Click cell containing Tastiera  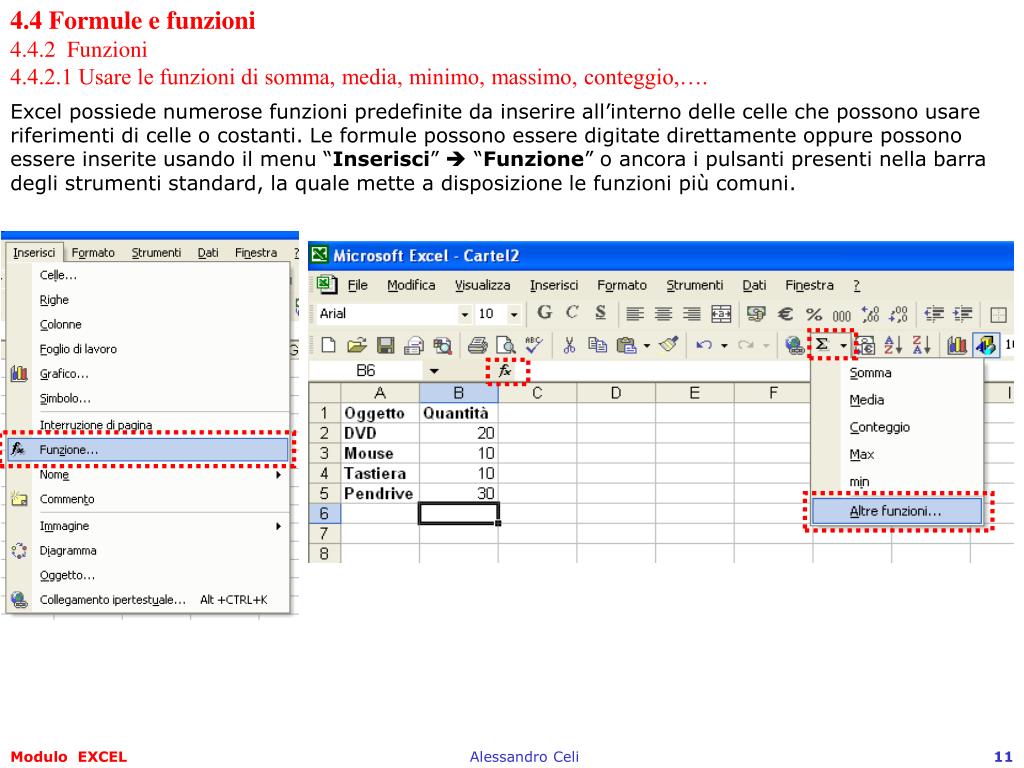pos(379,473)
